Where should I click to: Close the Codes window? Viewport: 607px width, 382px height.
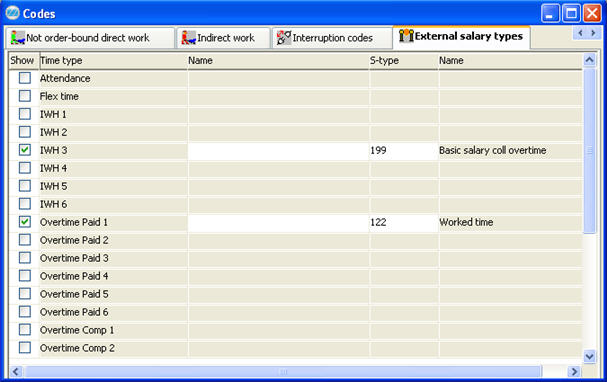tap(592, 13)
